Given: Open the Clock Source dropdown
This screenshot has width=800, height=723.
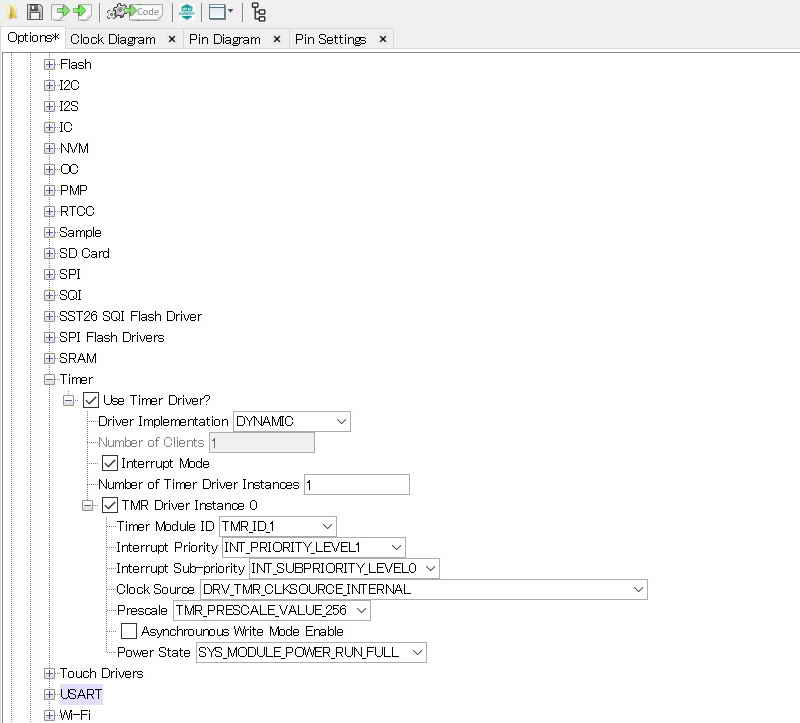Looking at the screenshot, I should click(x=423, y=589).
